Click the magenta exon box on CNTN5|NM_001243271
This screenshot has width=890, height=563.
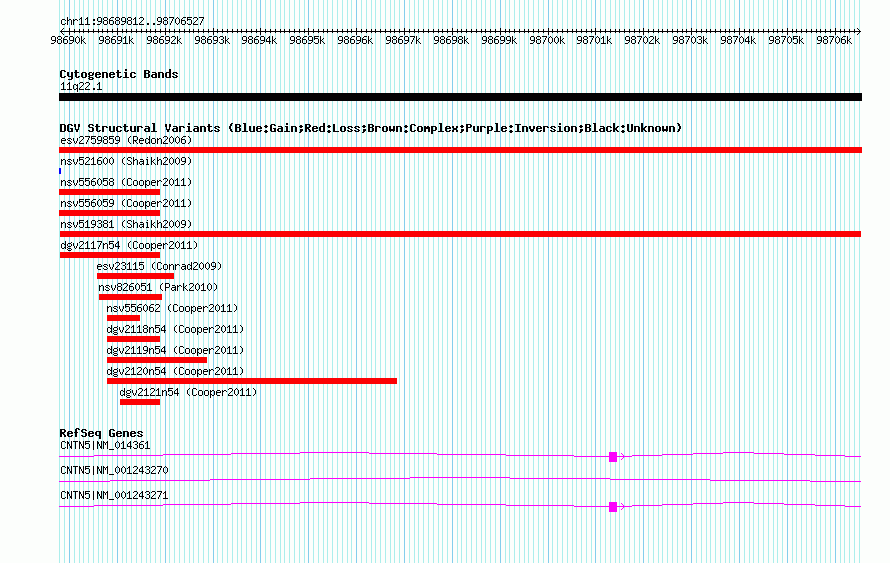click(613, 507)
